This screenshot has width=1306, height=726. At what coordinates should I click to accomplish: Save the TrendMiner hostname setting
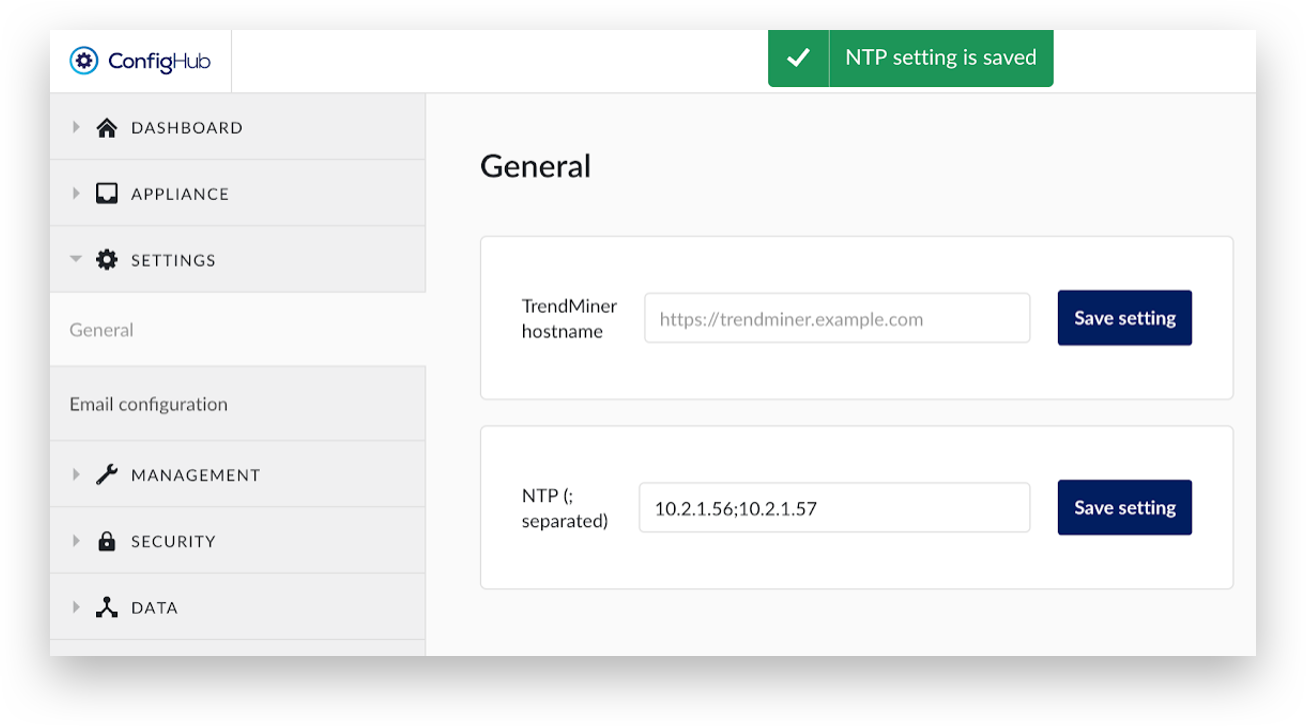[1125, 318]
